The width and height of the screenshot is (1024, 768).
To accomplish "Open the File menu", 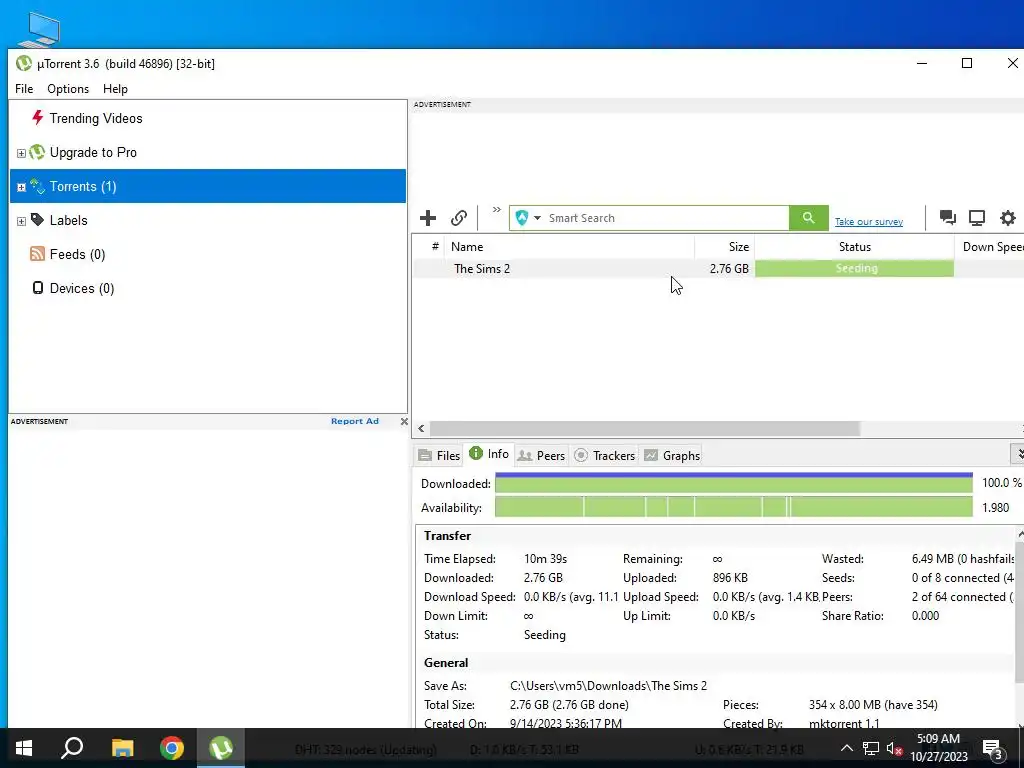I will [x=24, y=89].
